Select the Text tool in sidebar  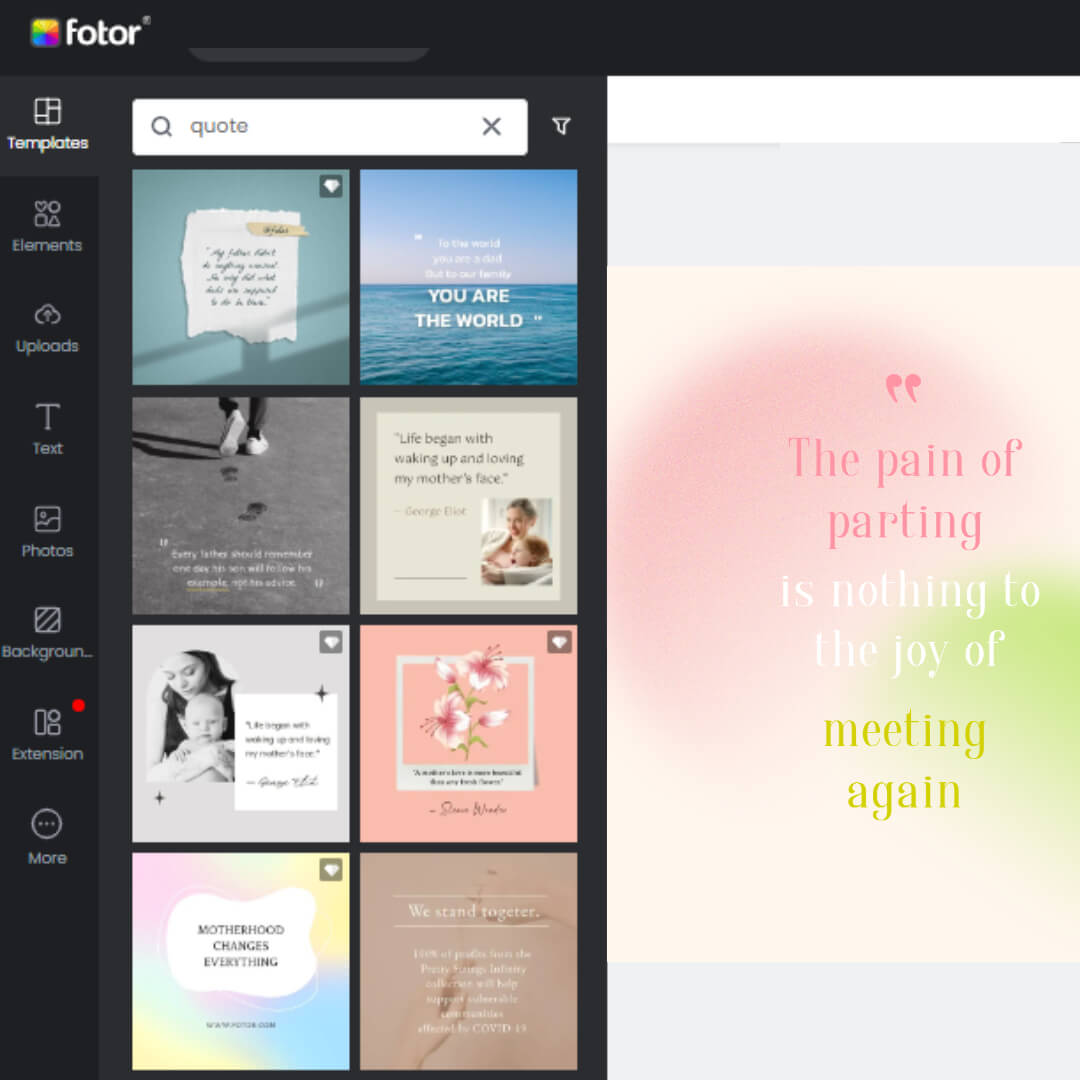coord(47,430)
